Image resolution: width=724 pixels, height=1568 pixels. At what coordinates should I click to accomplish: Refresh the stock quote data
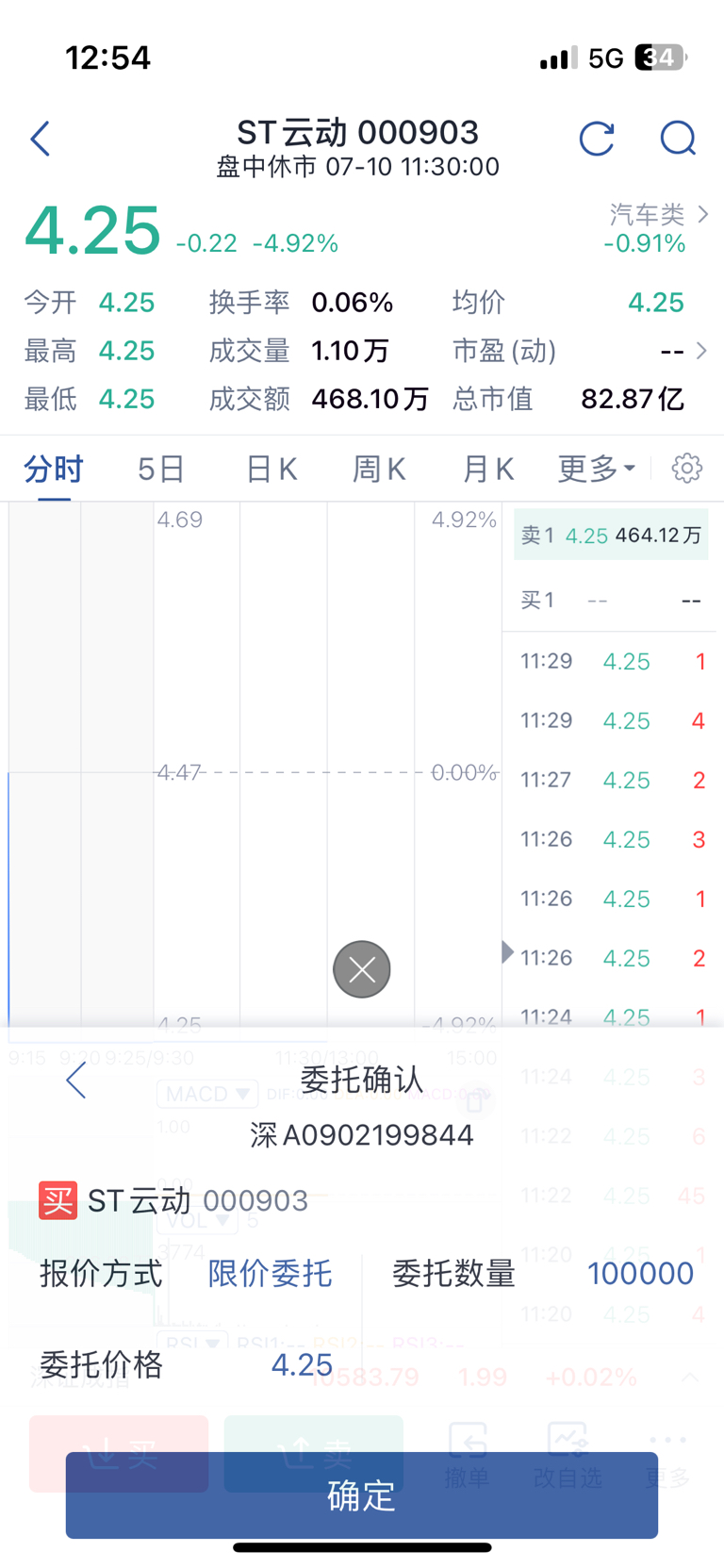tap(597, 139)
